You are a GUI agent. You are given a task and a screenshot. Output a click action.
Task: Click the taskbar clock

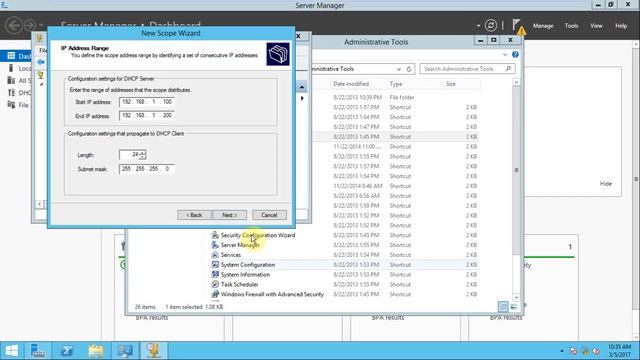(x=620, y=351)
